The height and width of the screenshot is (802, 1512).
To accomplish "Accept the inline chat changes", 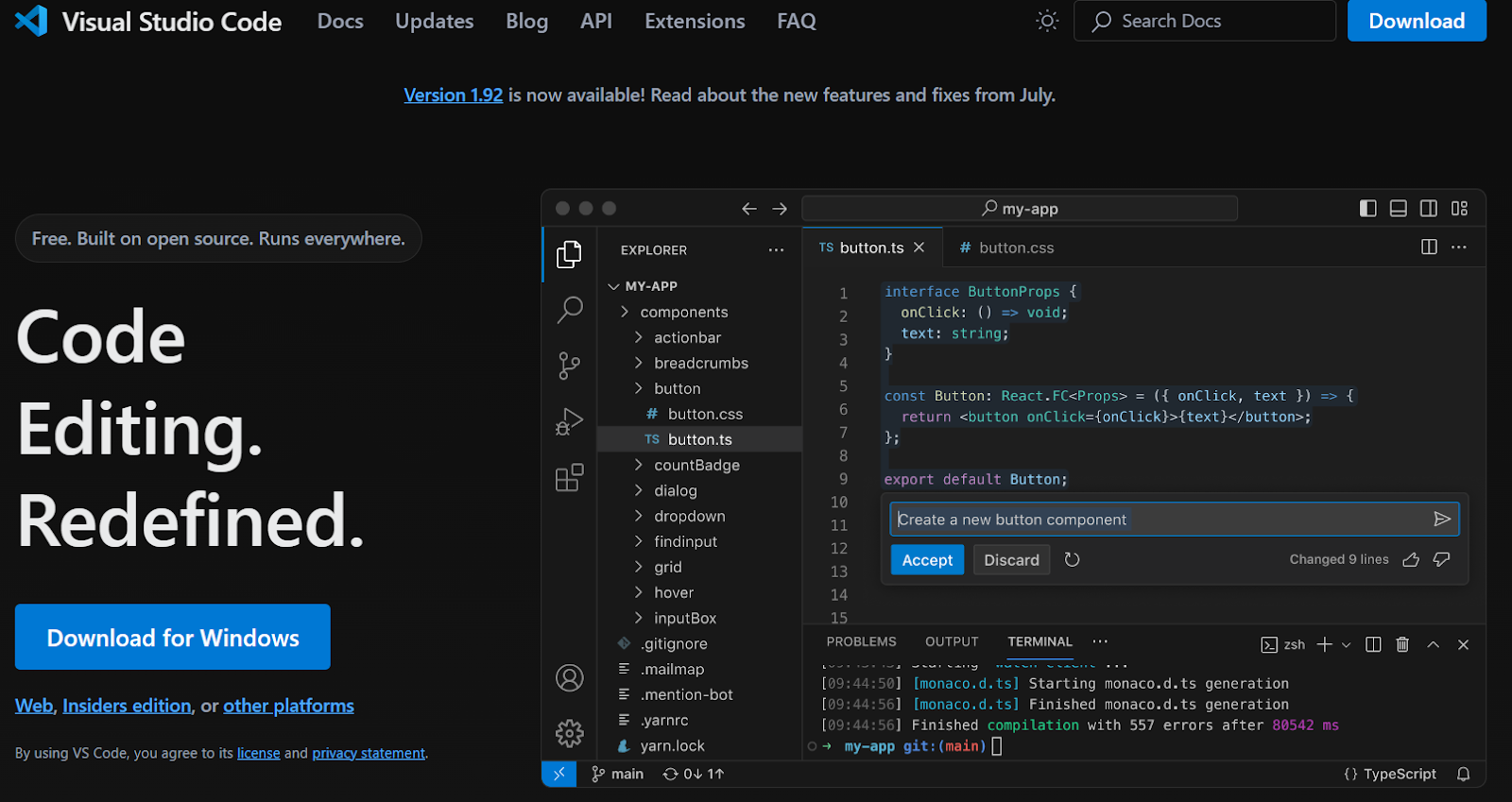I will point(927,560).
